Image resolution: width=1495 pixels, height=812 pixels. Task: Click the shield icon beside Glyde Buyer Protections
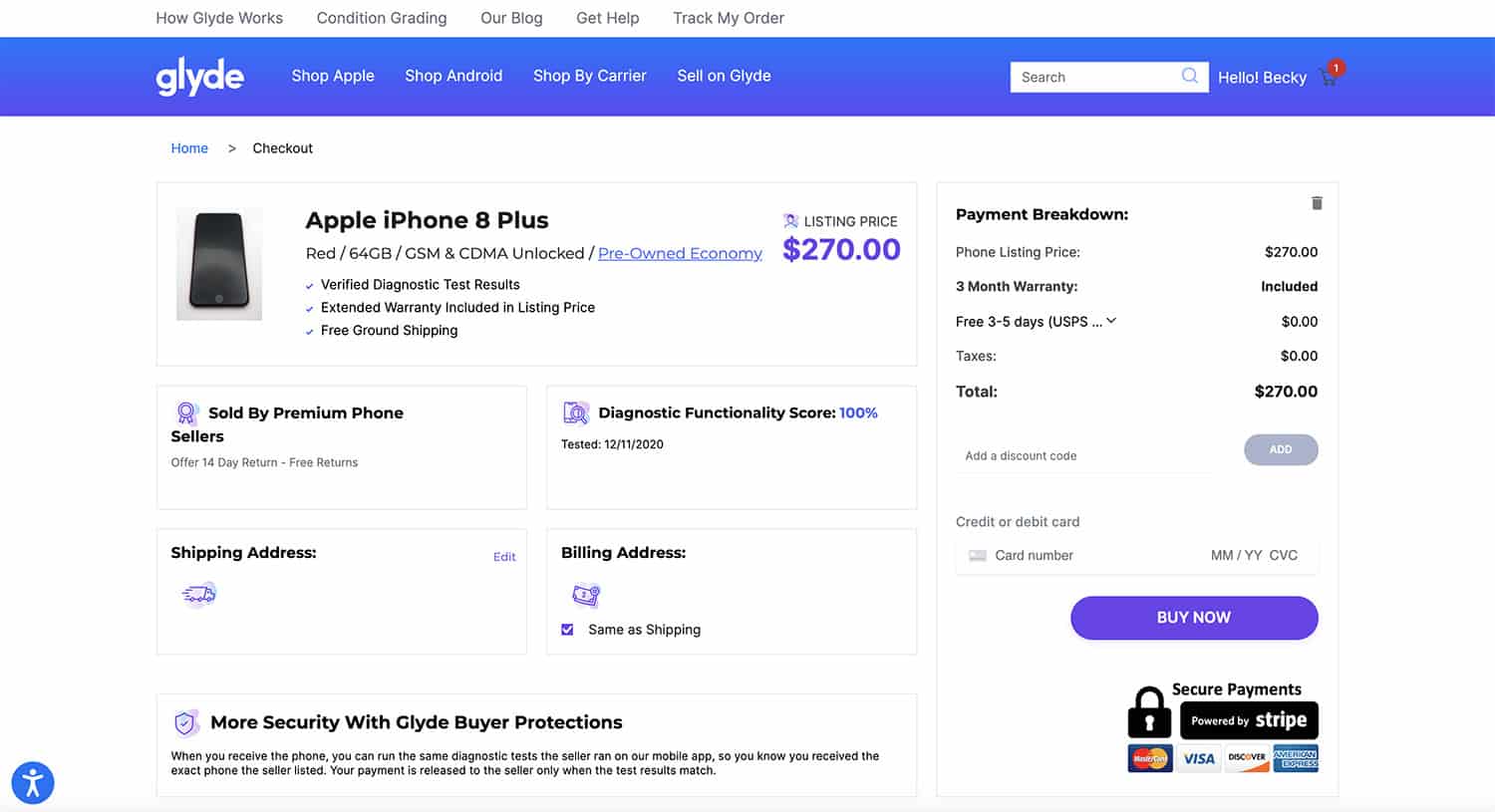[x=185, y=722]
